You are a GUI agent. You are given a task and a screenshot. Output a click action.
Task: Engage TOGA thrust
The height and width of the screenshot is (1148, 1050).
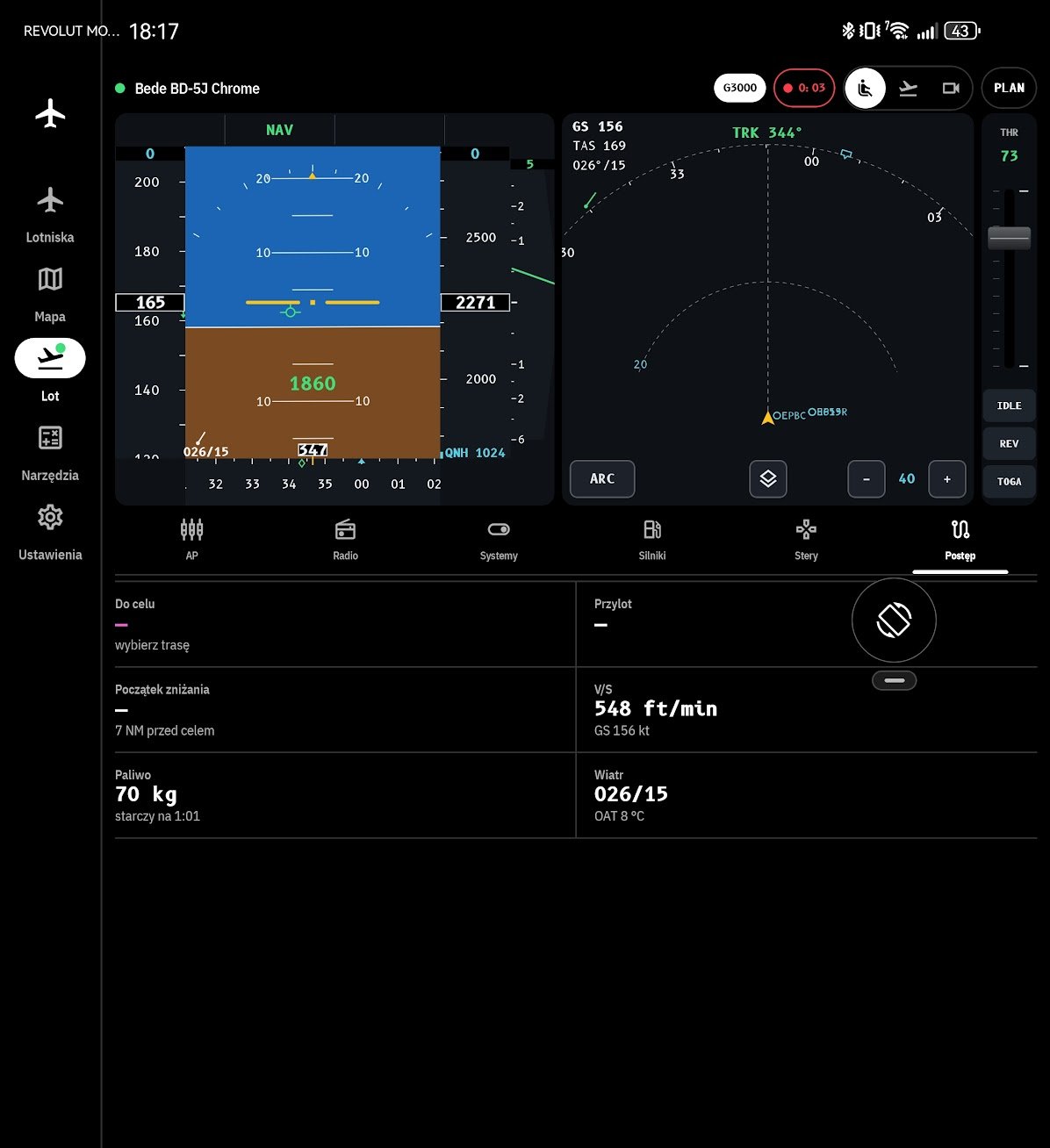1010,481
